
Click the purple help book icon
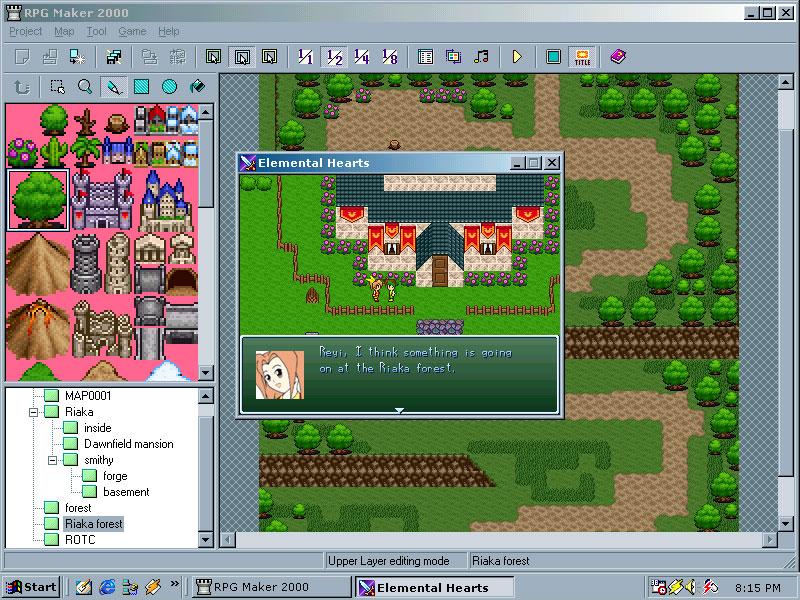(617, 57)
